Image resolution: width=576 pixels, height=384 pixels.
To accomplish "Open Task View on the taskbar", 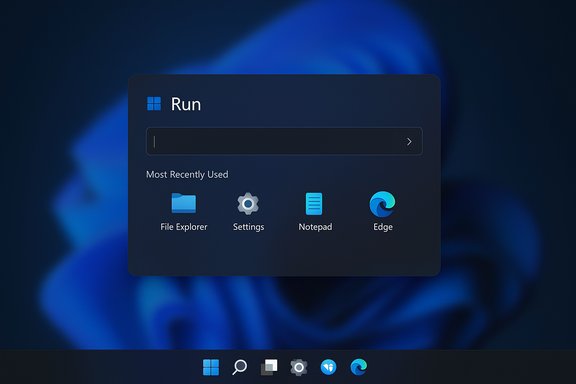I will [269, 367].
